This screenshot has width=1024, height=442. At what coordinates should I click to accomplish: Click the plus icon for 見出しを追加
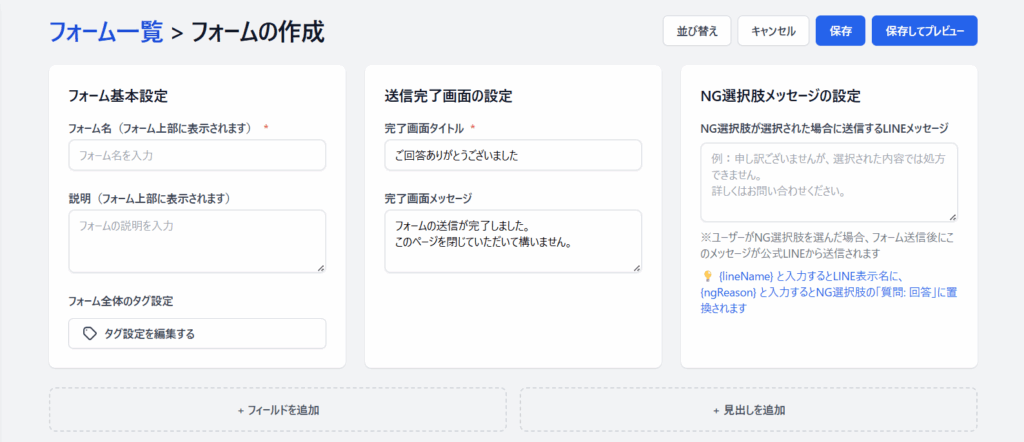[x=716, y=410]
